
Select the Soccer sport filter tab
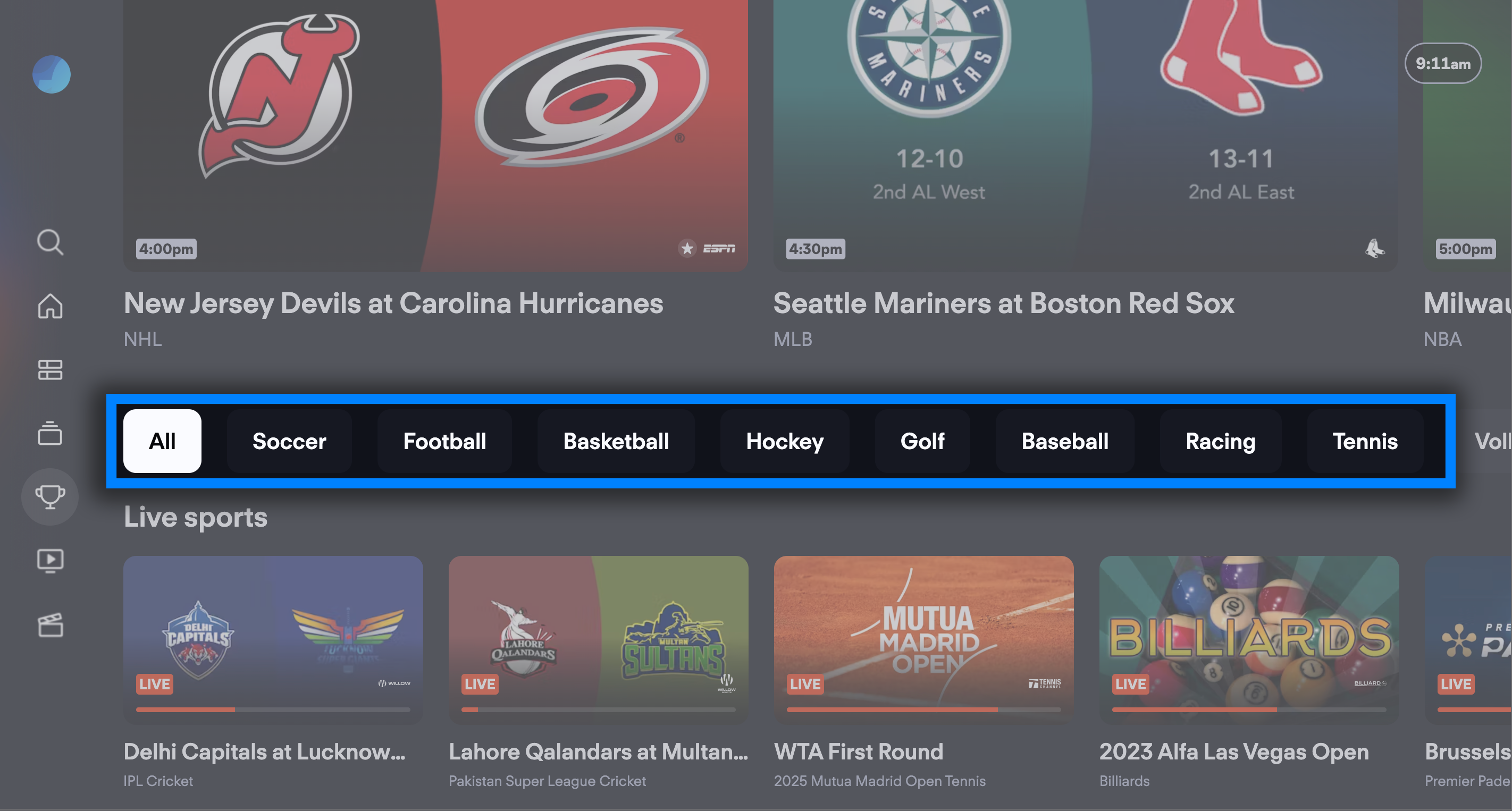click(x=289, y=441)
